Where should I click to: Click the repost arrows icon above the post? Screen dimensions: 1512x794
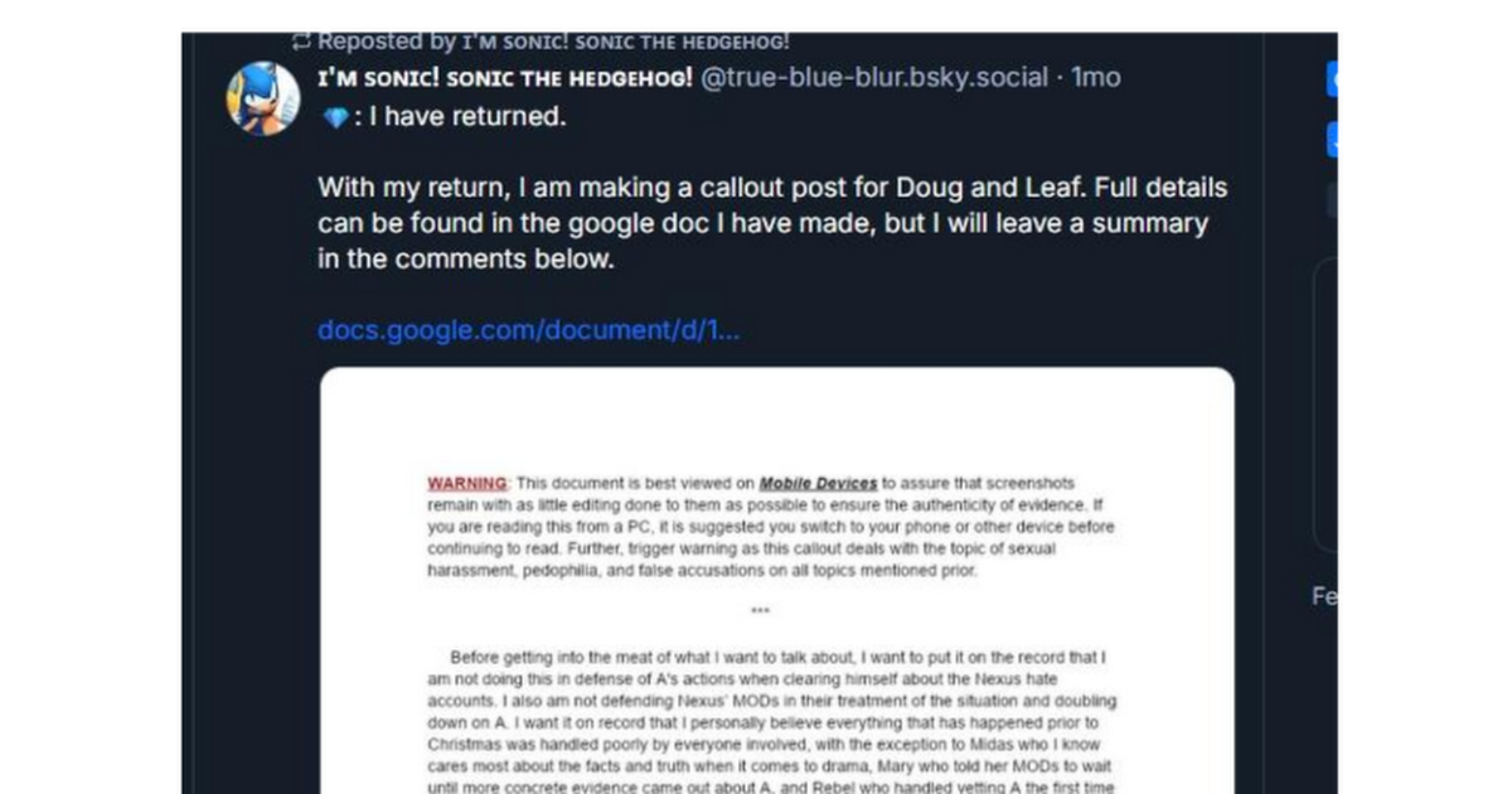(301, 41)
